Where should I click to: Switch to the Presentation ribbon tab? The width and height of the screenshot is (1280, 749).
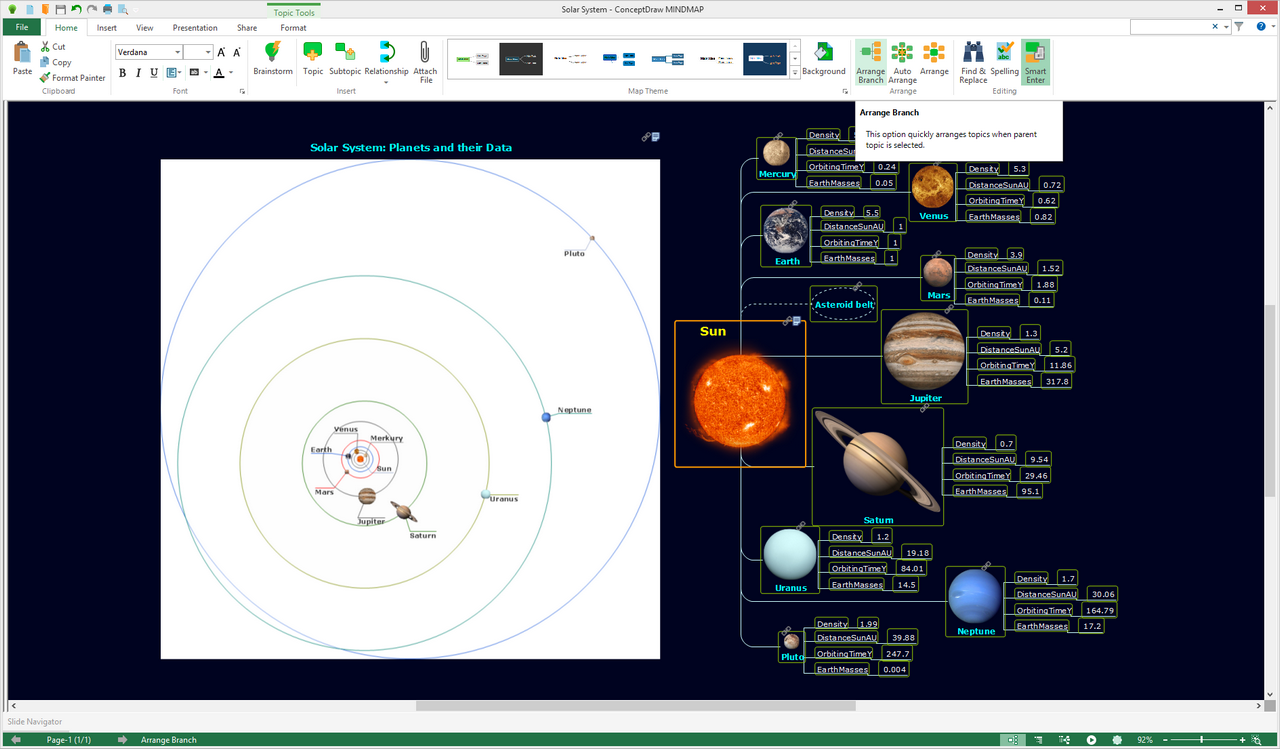195,28
